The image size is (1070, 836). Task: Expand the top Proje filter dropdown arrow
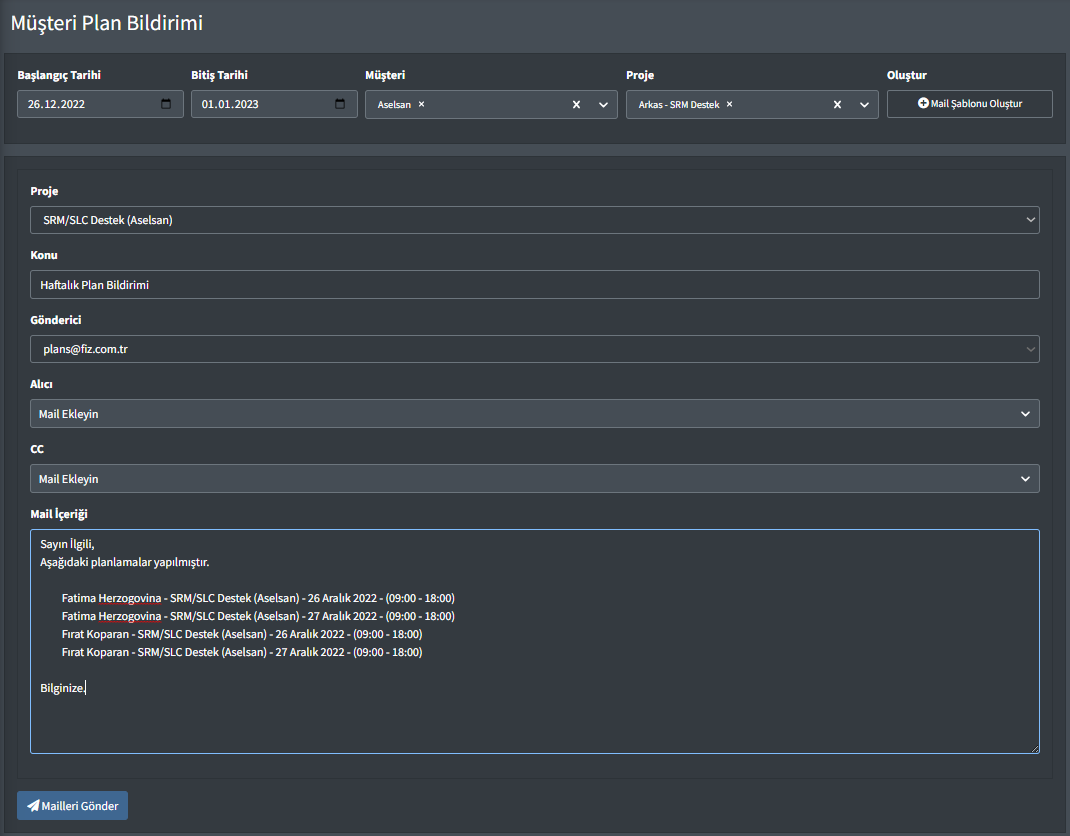[864, 104]
